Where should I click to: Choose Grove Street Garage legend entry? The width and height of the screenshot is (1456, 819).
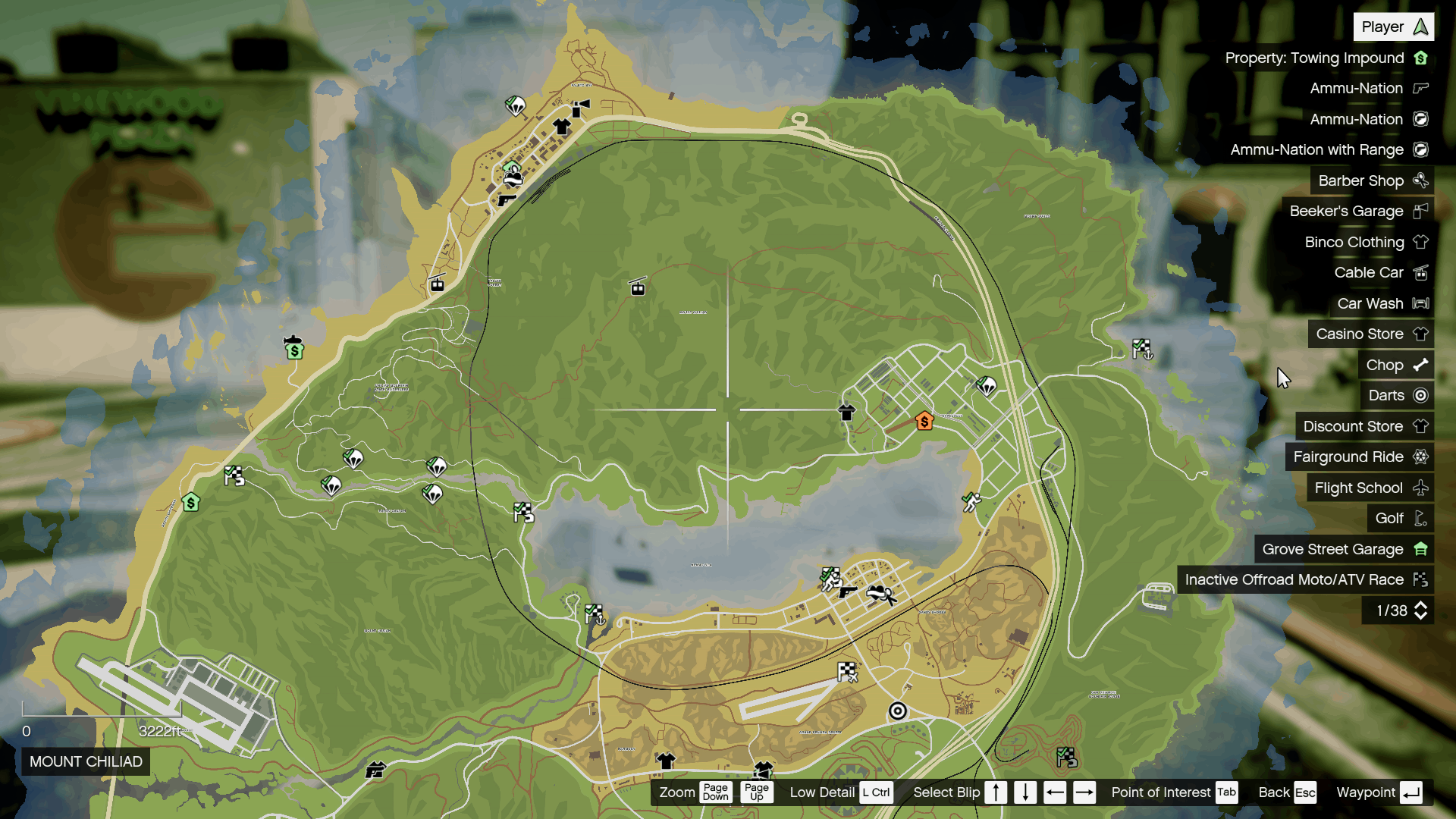point(1344,549)
